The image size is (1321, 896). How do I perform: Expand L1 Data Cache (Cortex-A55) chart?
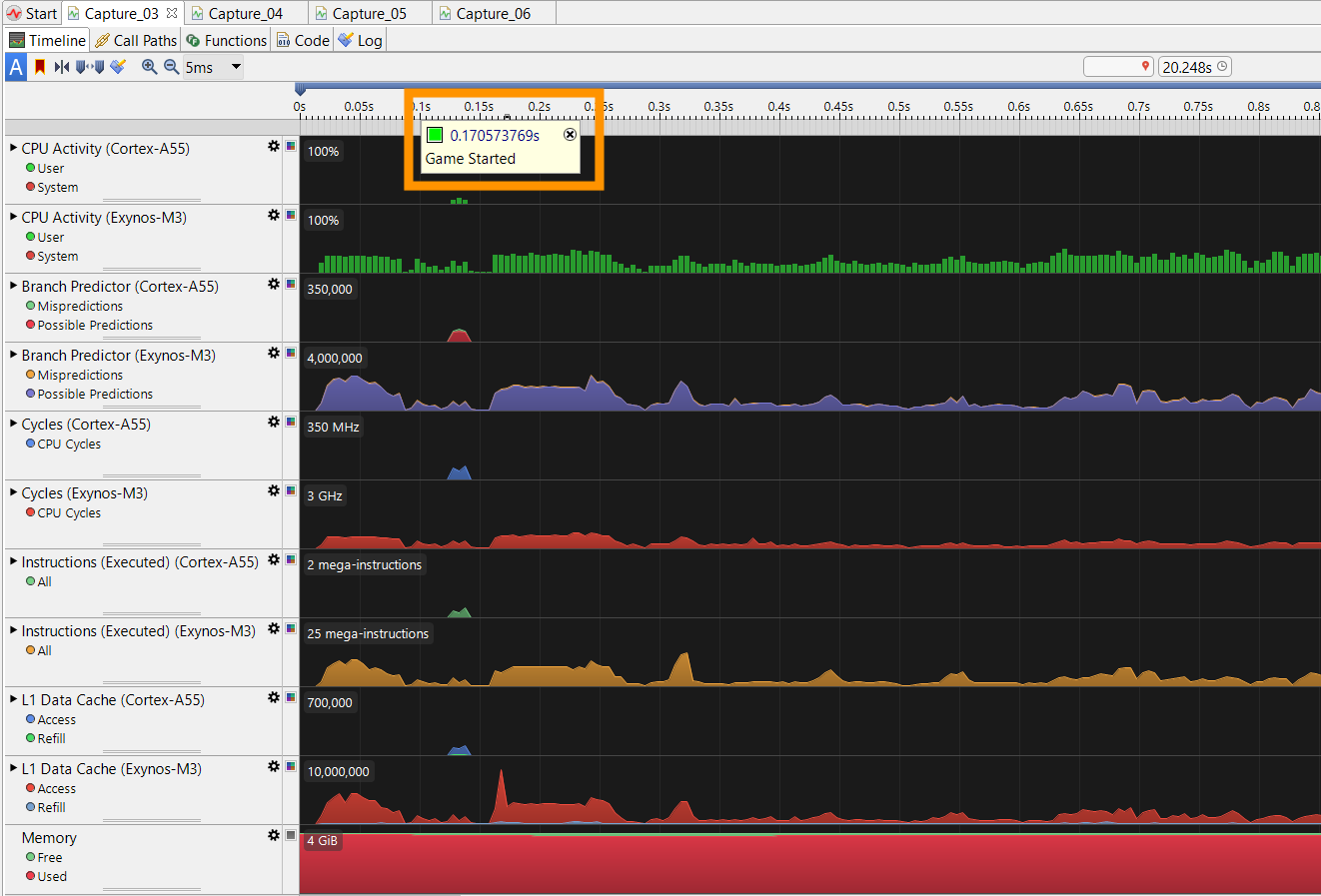[x=14, y=699]
